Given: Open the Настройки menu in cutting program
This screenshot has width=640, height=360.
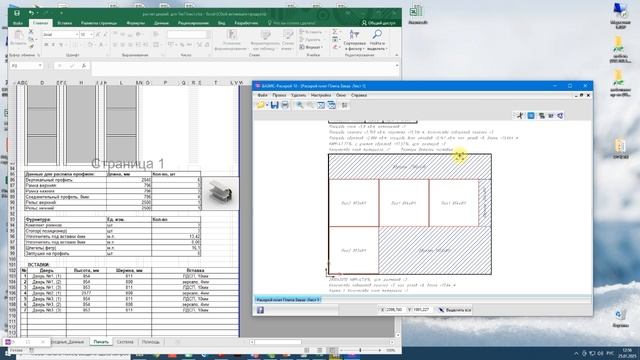Looking at the screenshot, I should coord(321,95).
